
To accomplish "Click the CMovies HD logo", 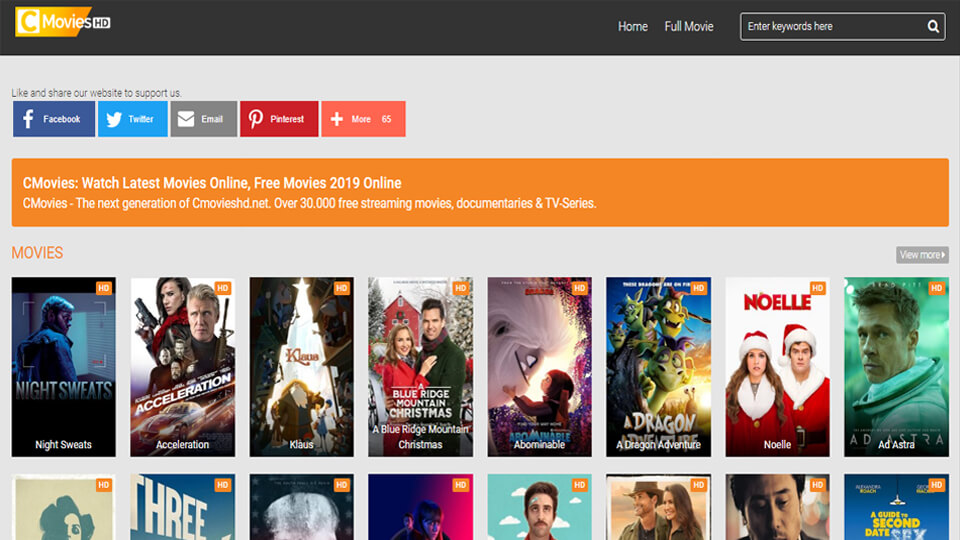I will 62,22.
